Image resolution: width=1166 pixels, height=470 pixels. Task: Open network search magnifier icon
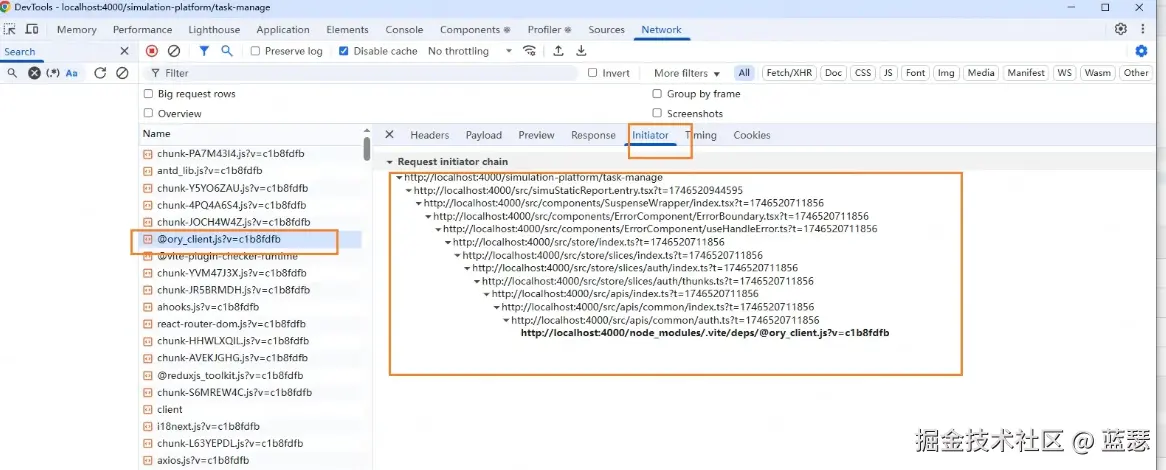coord(227,51)
